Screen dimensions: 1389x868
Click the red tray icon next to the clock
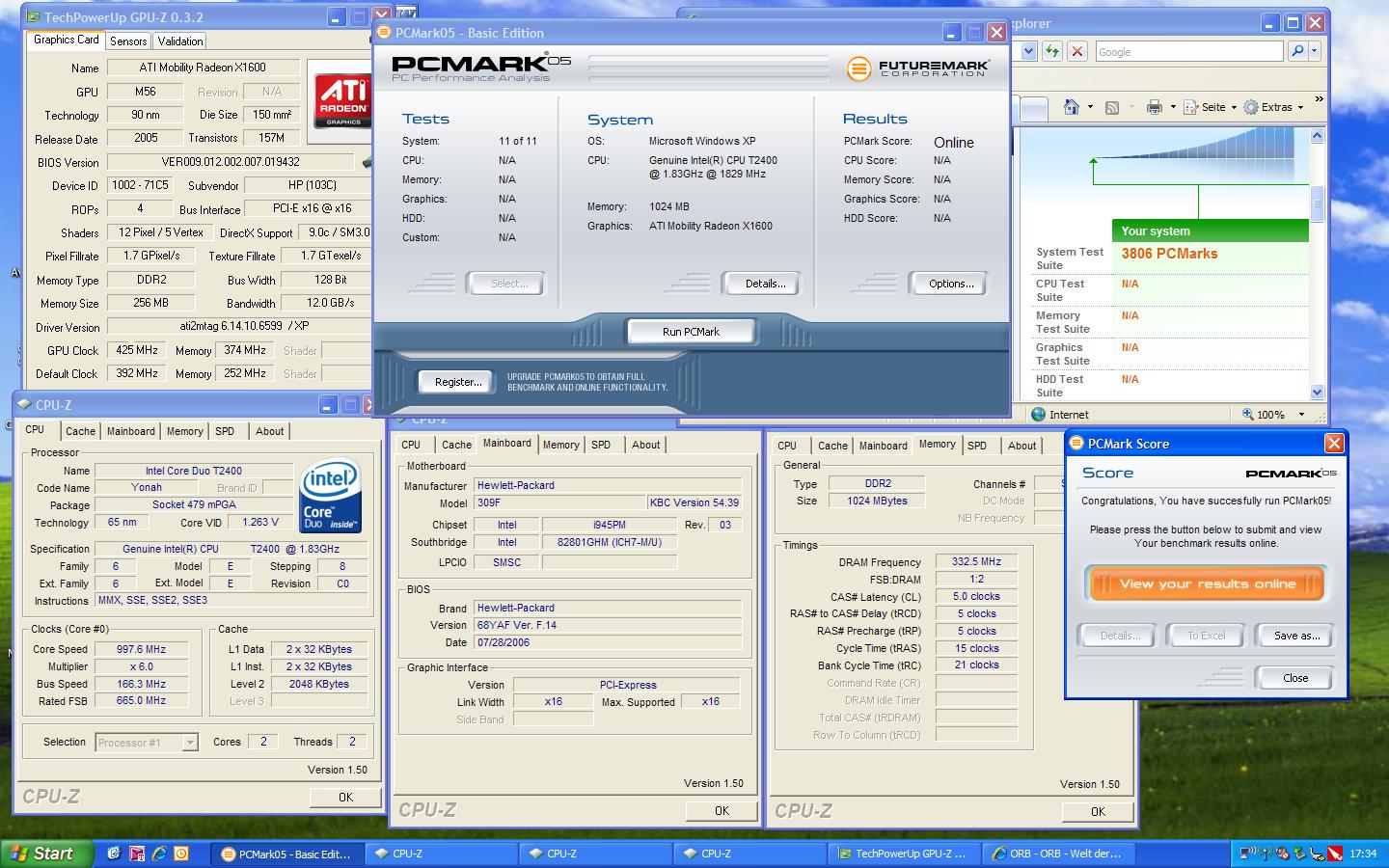coord(1335,854)
